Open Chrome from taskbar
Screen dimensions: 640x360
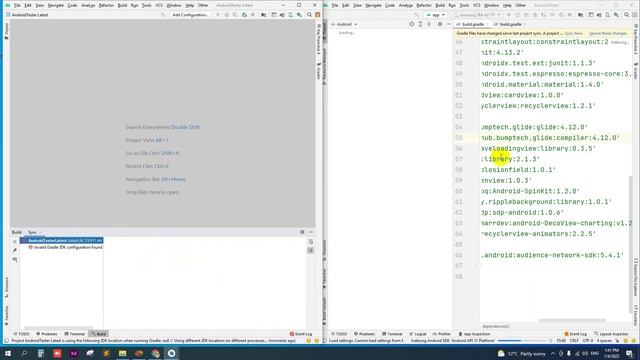[155, 353]
